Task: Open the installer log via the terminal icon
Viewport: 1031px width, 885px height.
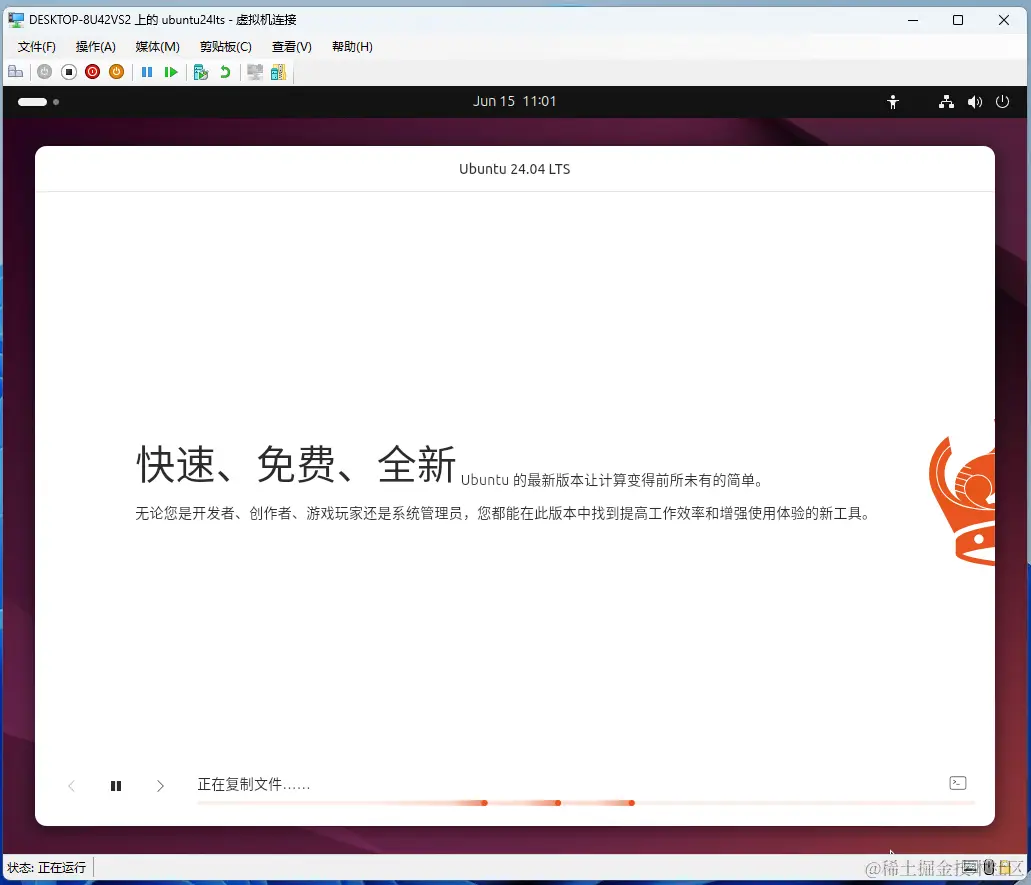Action: [957, 783]
